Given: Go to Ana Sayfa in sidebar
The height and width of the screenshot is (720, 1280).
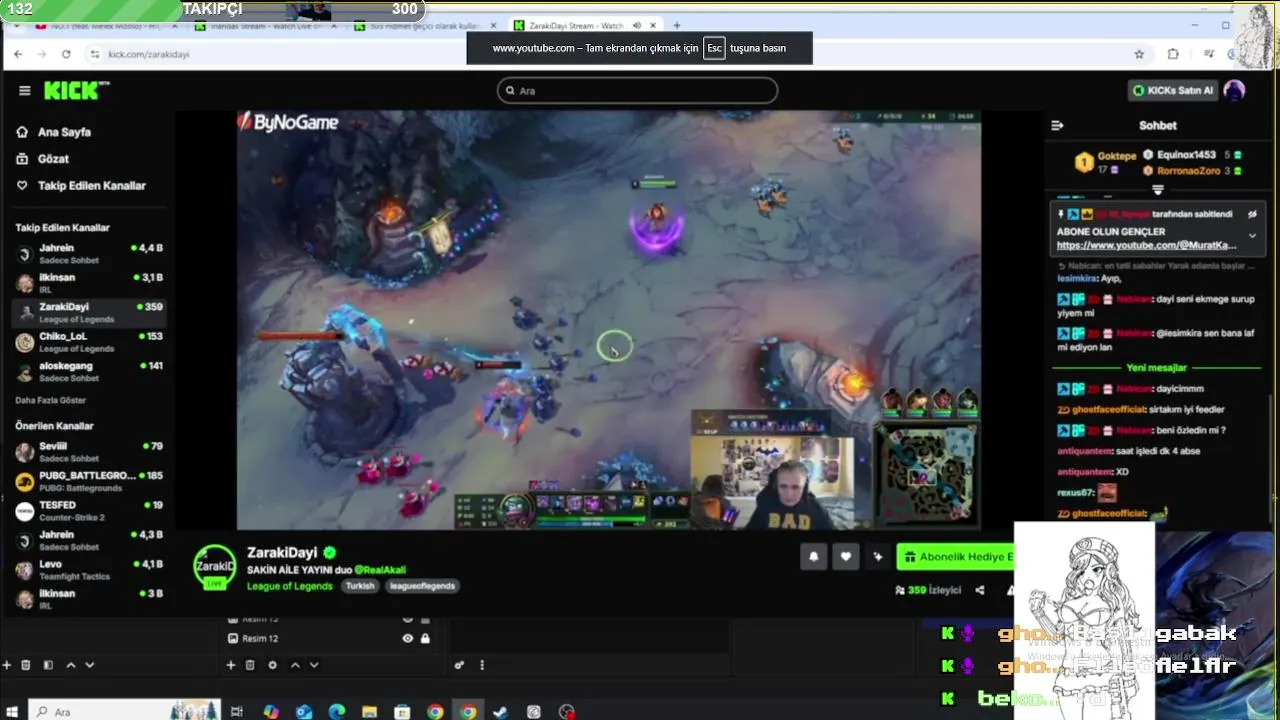Looking at the screenshot, I should pos(64,132).
